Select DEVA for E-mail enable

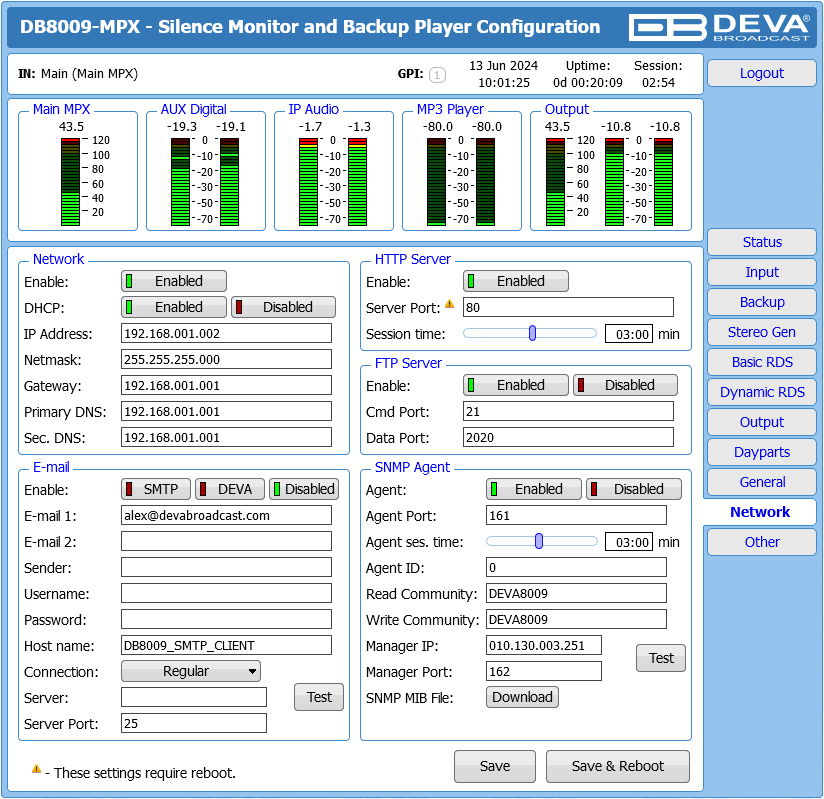[230, 489]
